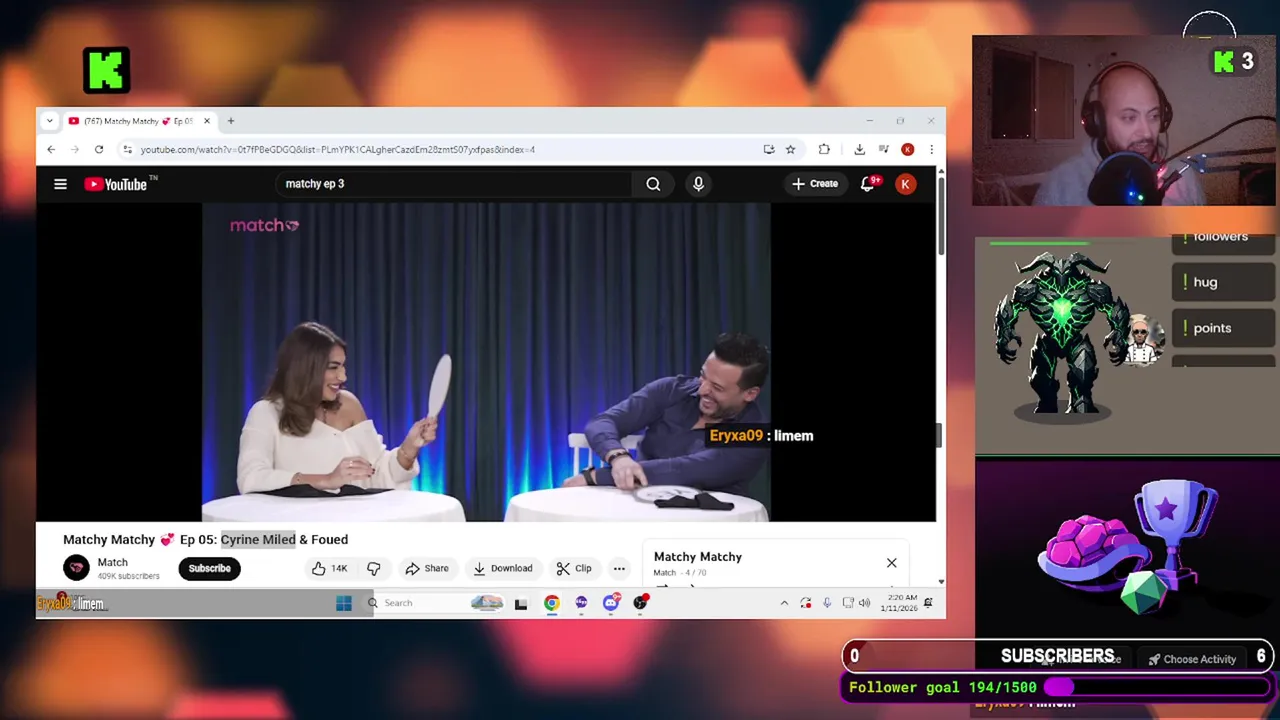Image resolution: width=1280 pixels, height=720 pixels.
Task: Open the YouTube hamburger guide menu
Action: [60, 184]
